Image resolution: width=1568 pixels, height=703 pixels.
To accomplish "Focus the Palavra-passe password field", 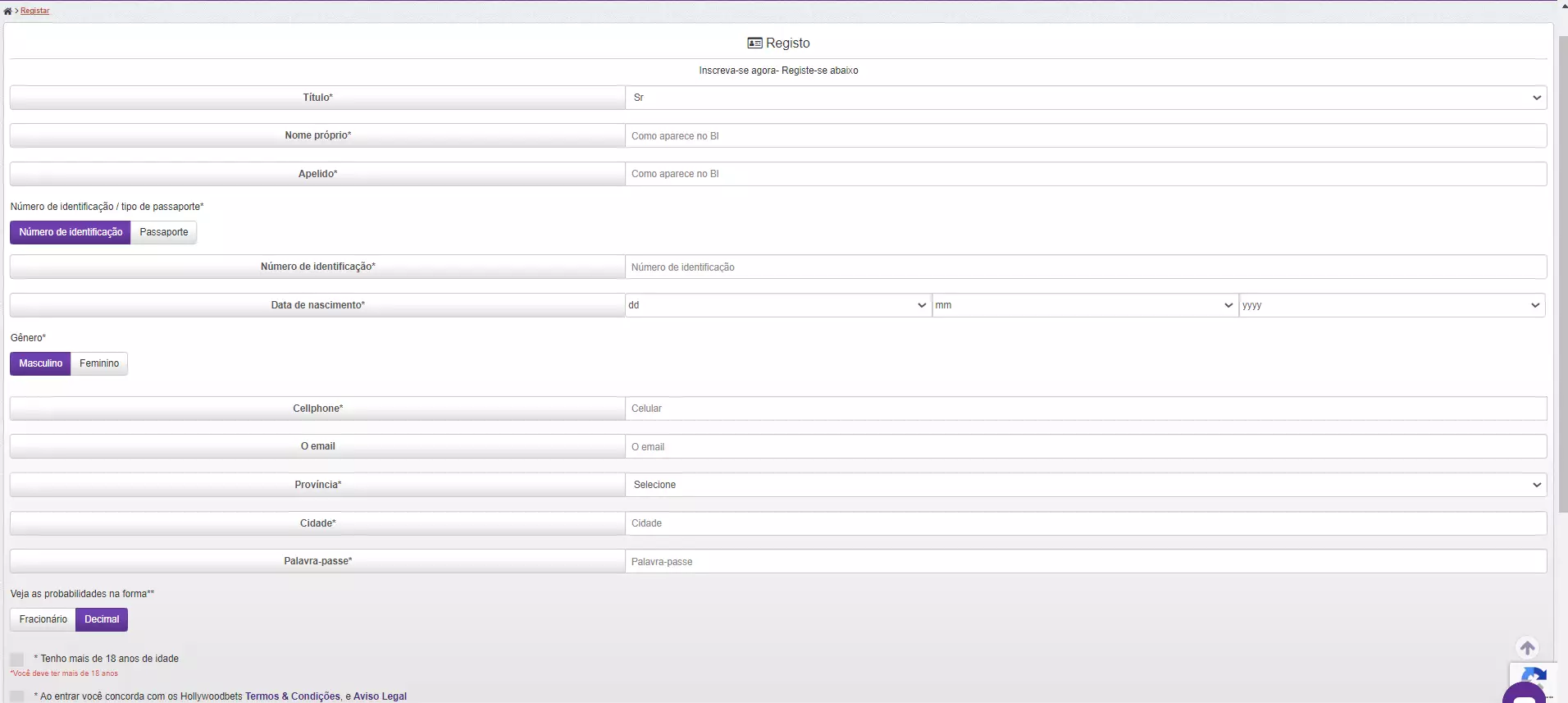I will (x=1085, y=562).
